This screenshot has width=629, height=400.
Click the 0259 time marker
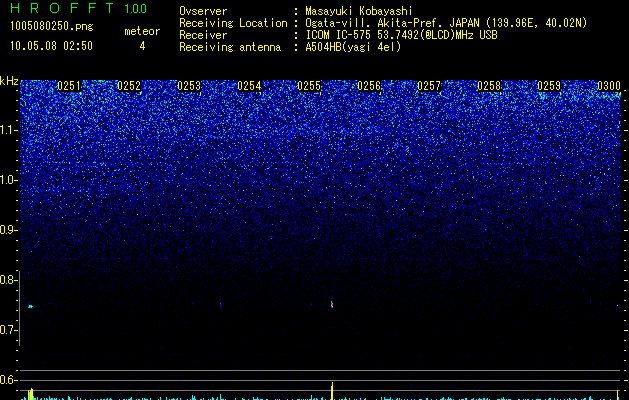coord(549,86)
